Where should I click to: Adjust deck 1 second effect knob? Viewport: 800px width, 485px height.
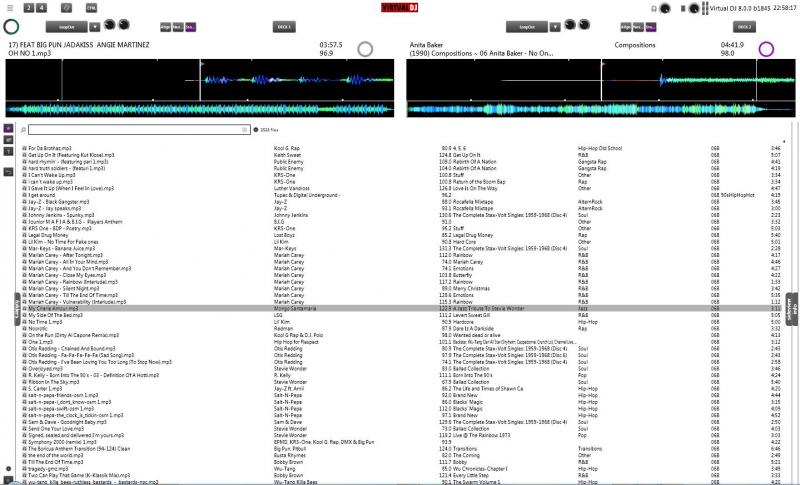[x=124, y=25]
